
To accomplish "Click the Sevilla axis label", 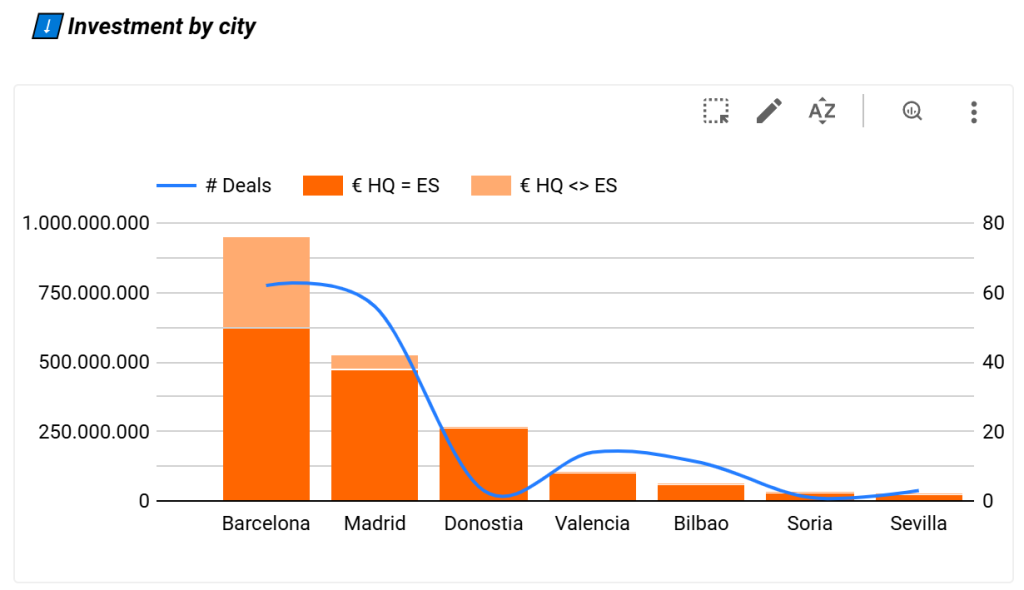I will tap(918, 524).
